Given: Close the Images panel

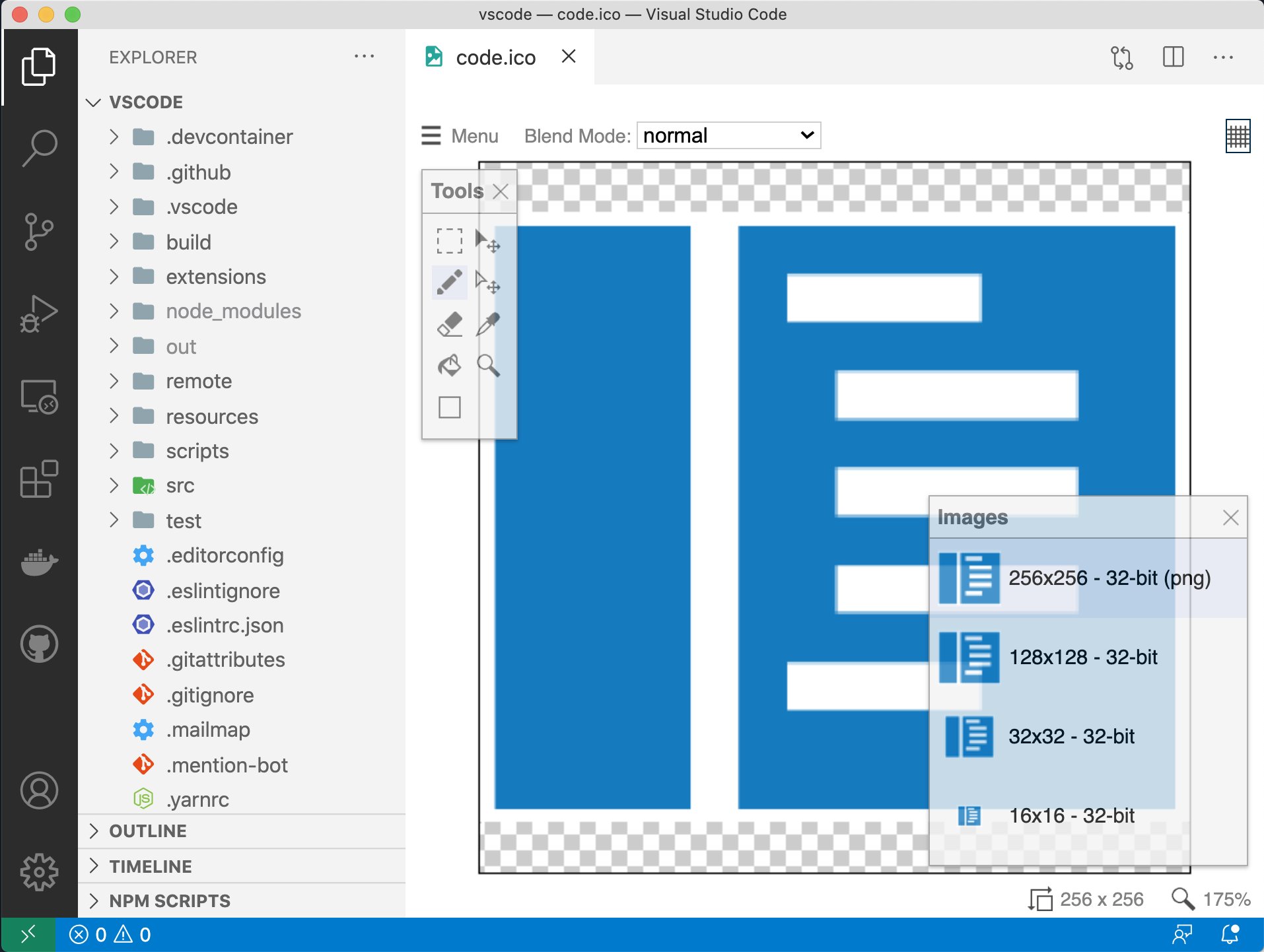Looking at the screenshot, I should coord(1230,518).
